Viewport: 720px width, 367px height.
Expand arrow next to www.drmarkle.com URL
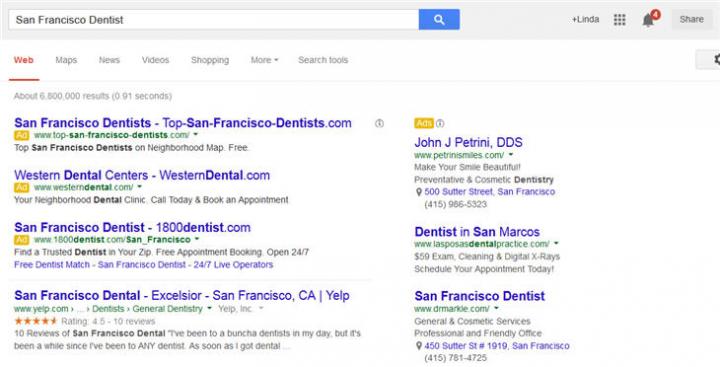click(x=496, y=308)
